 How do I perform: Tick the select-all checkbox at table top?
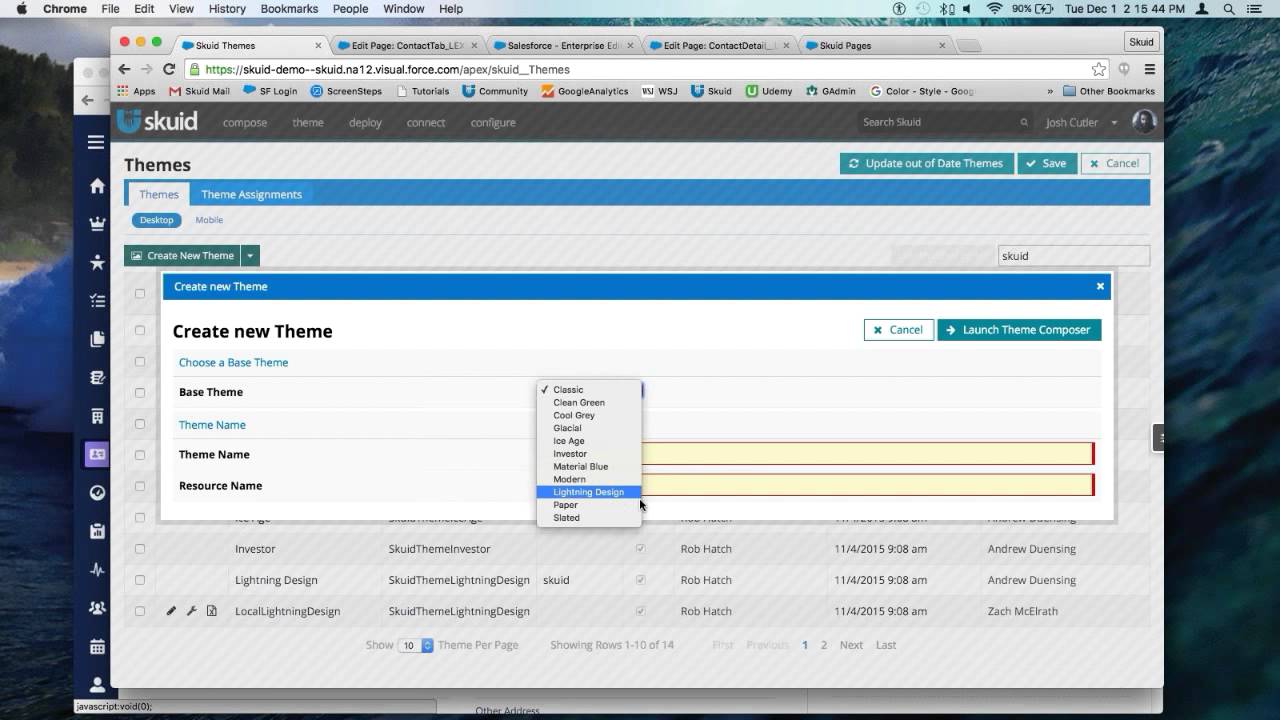pyautogui.click(x=140, y=293)
